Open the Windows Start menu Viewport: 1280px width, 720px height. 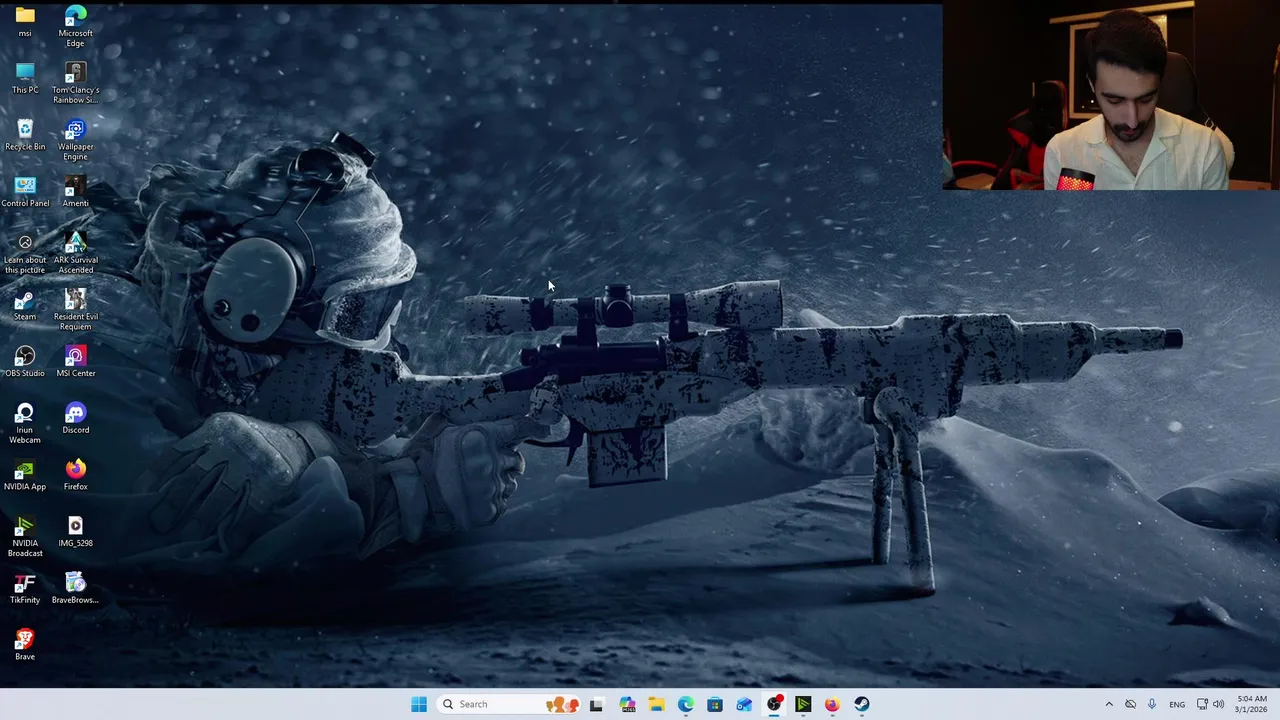point(419,704)
